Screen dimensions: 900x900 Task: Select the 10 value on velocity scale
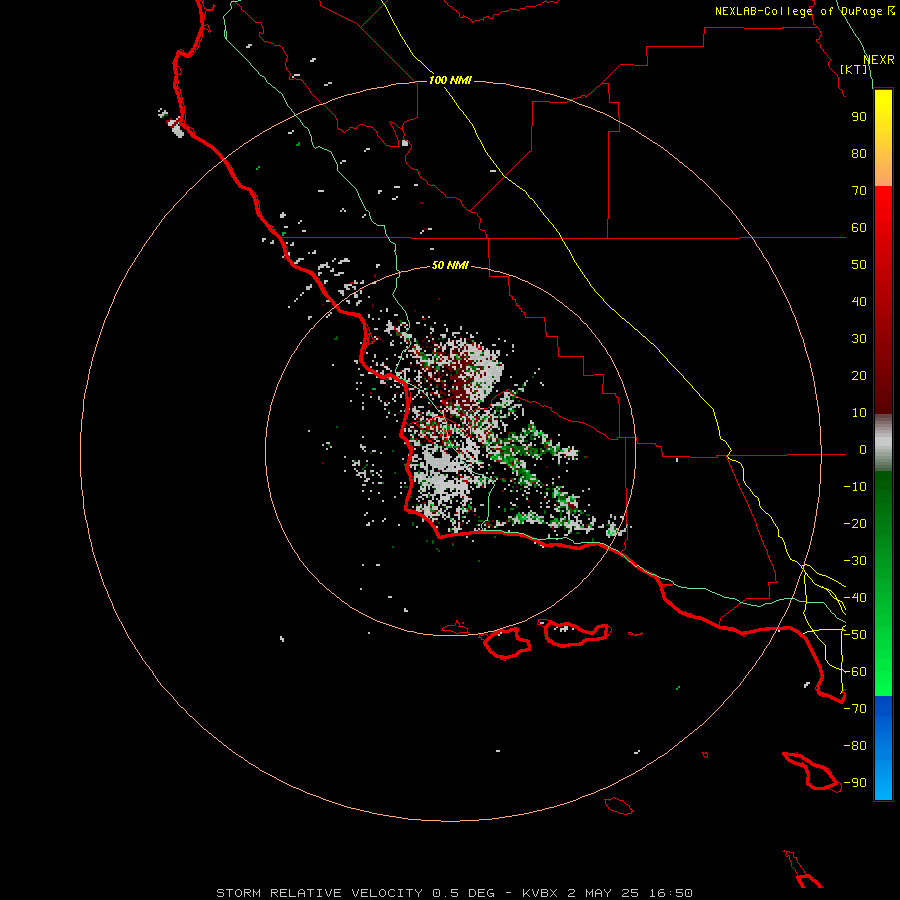pyautogui.click(x=859, y=413)
